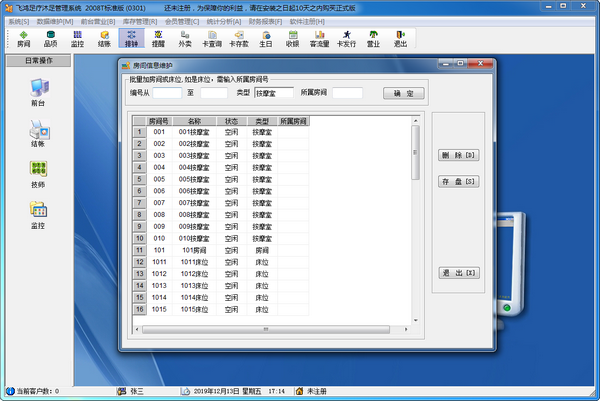Click the 退出 toolbar icon
Image resolution: width=600 pixels, height=401 pixels.
(400, 39)
